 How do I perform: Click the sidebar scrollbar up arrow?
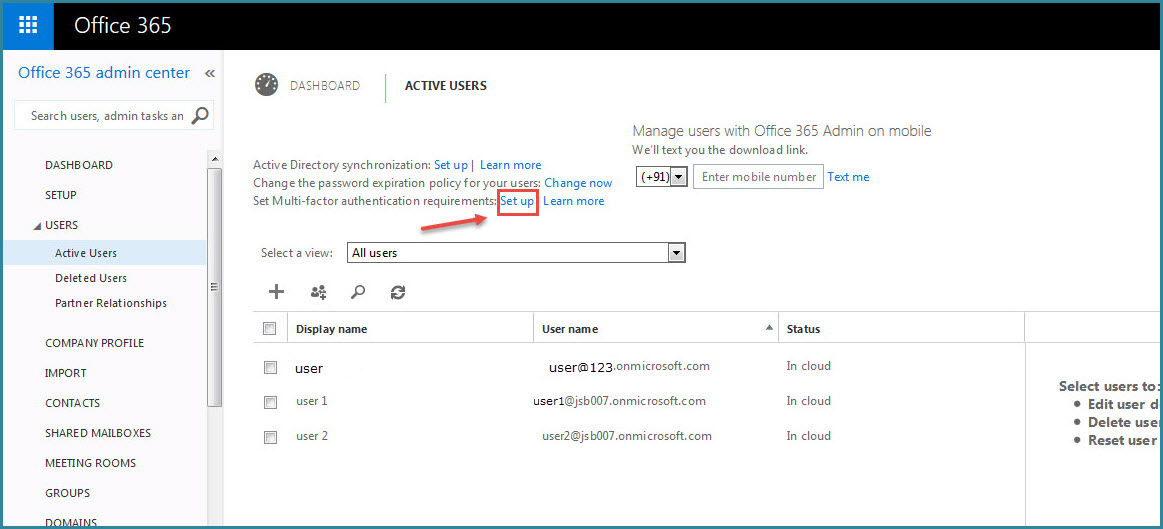click(214, 160)
